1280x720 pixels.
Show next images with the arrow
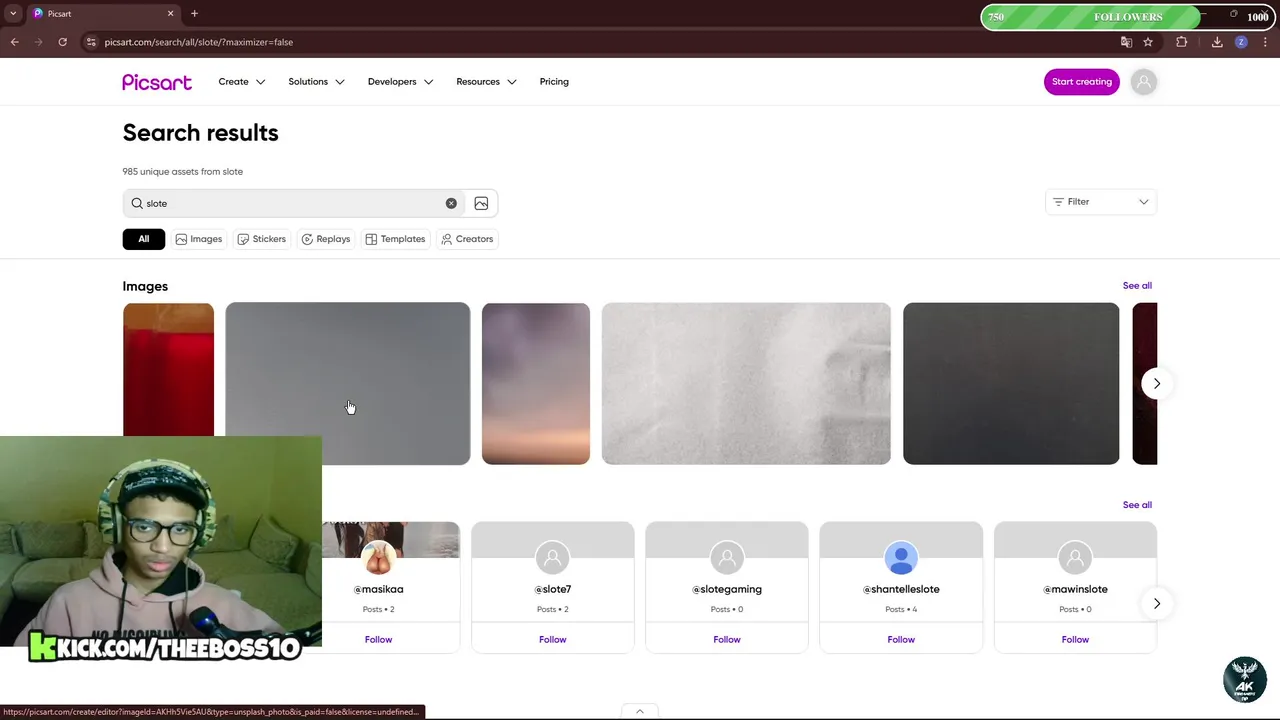coord(1157,384)
